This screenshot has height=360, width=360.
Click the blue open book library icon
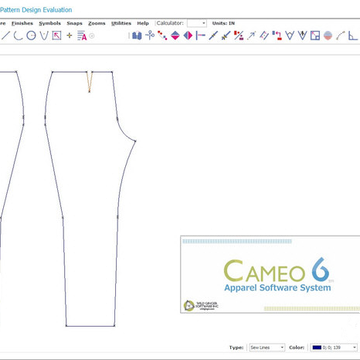[x=137, y=36]
